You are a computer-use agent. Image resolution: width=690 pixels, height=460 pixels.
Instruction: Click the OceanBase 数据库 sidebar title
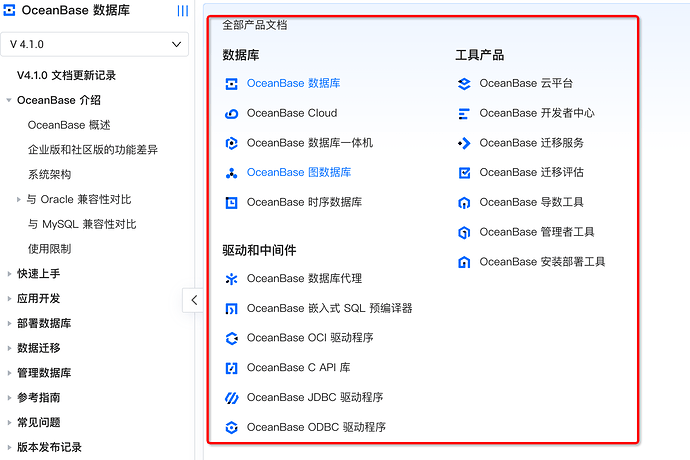[x=76, y=10]
